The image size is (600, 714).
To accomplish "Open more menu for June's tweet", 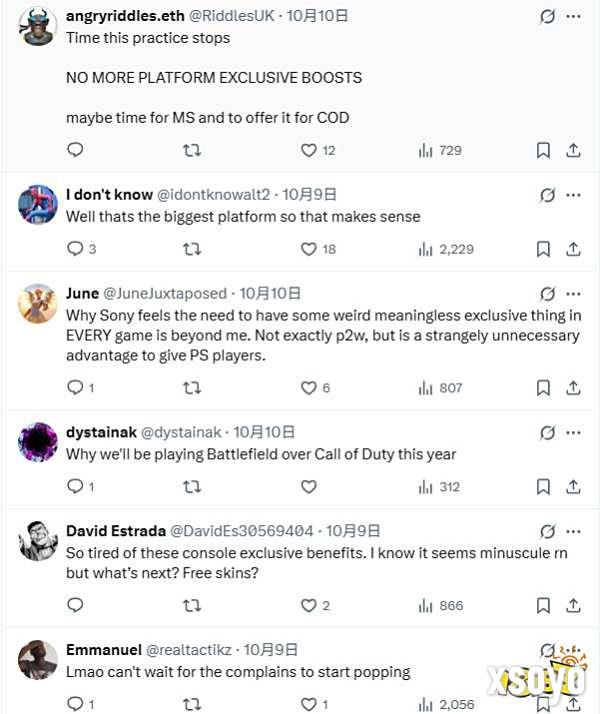I will point(573,294).
